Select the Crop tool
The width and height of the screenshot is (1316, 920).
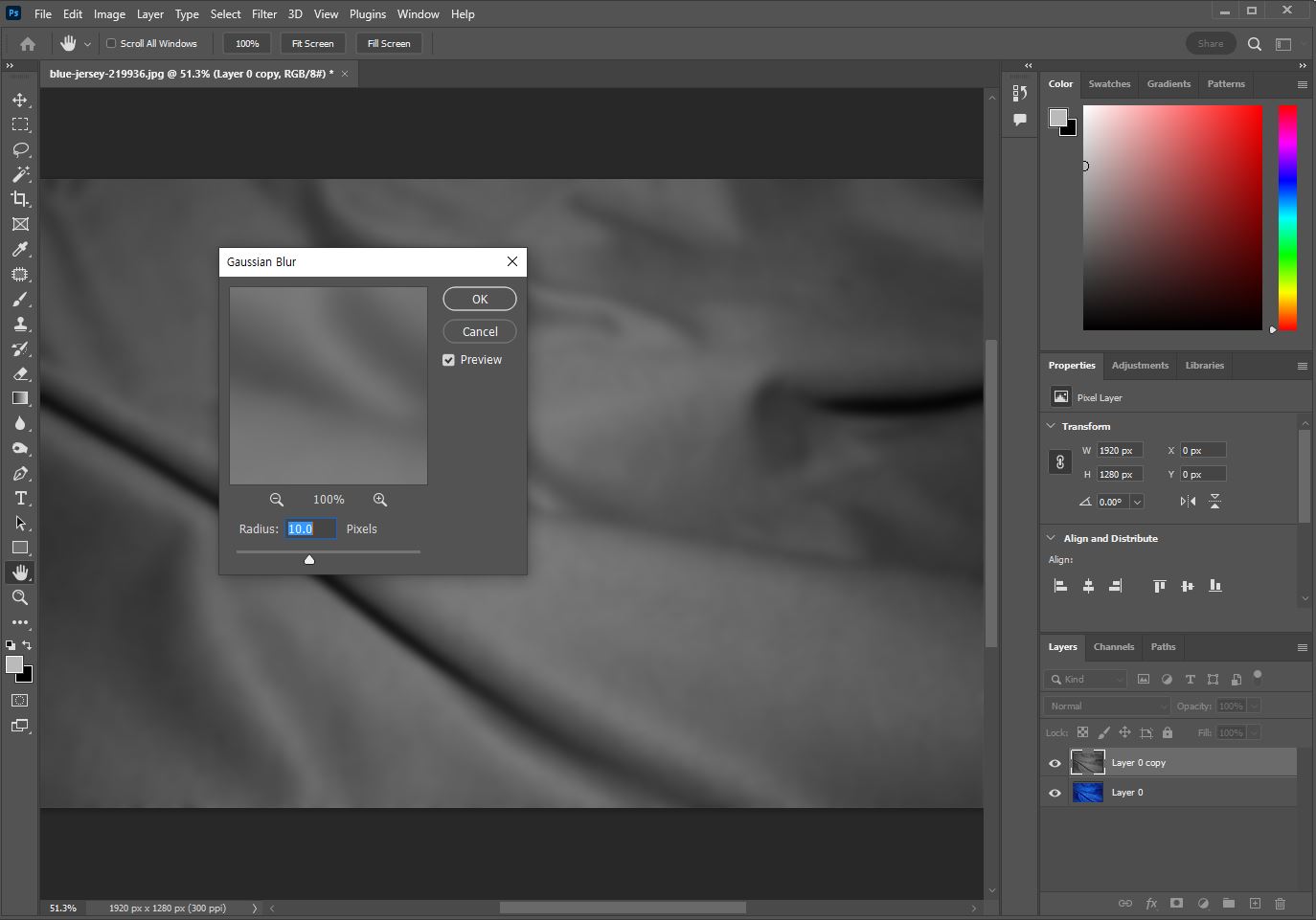(19, 199)
